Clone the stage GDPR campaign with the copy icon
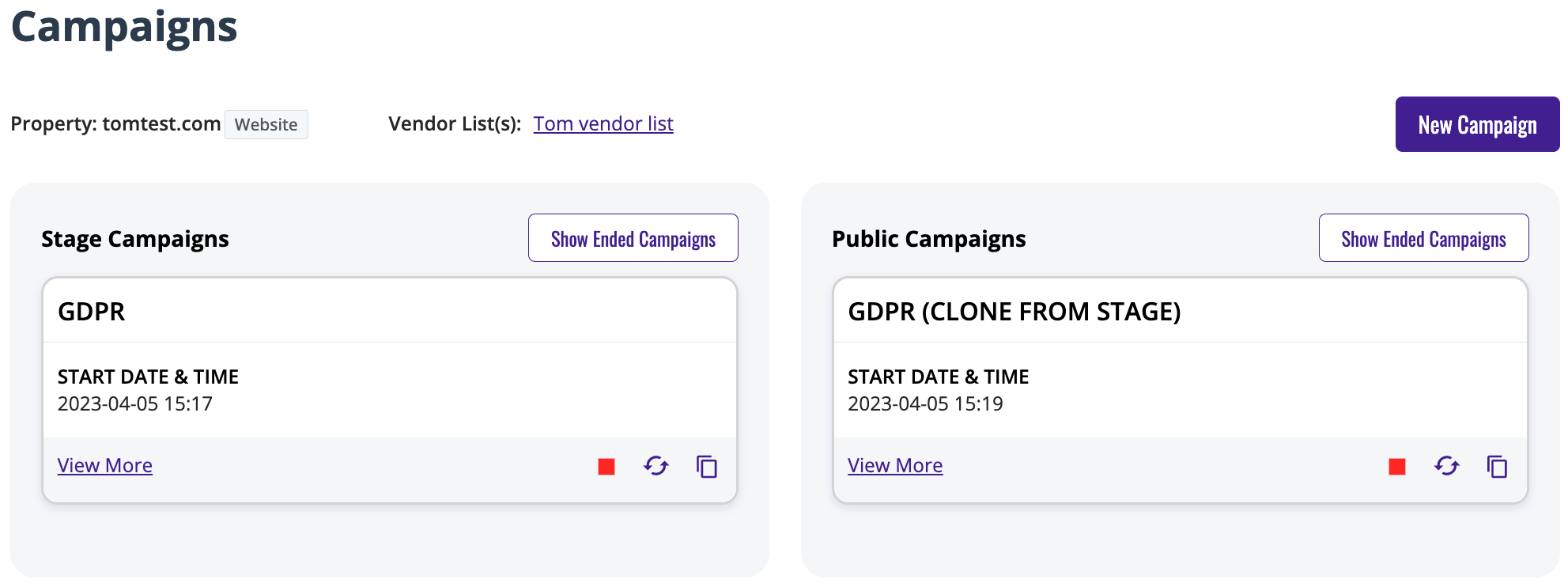Screen dimensions: 1568x583 tap(706, 467)
